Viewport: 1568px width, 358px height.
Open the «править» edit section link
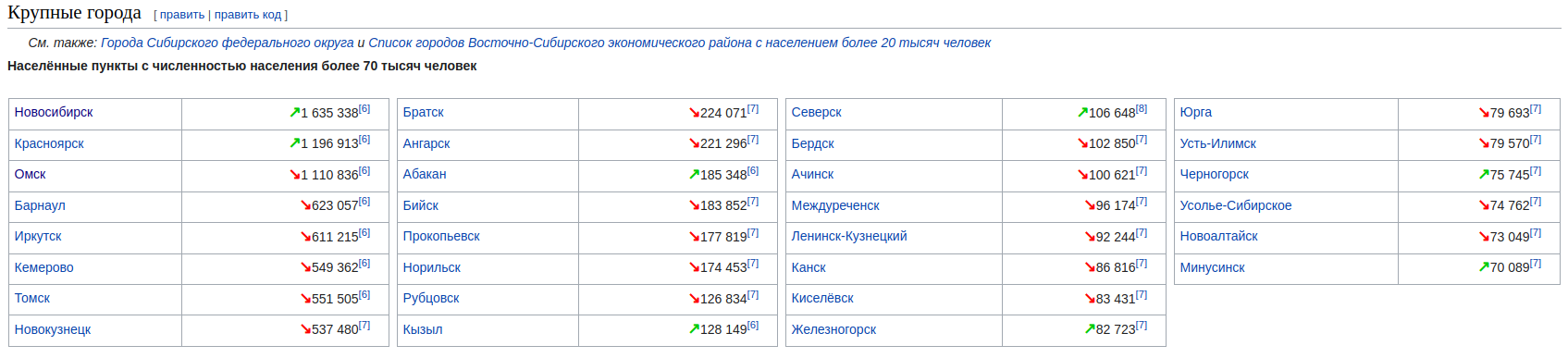click(x=182, y=15)
